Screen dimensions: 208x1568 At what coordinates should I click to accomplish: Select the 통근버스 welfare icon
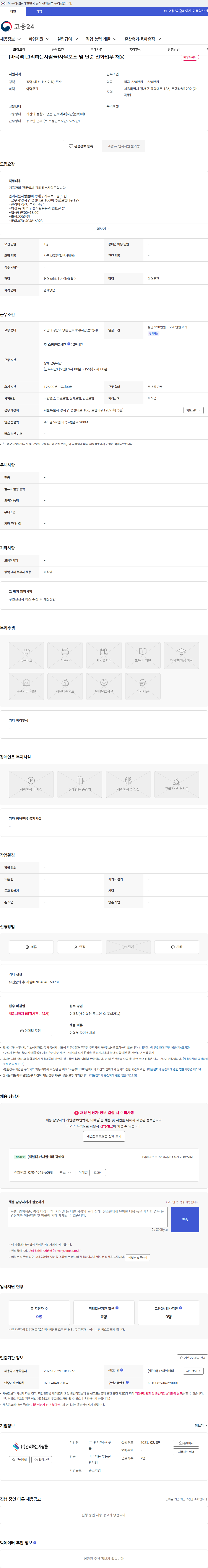tap(26, 655)
